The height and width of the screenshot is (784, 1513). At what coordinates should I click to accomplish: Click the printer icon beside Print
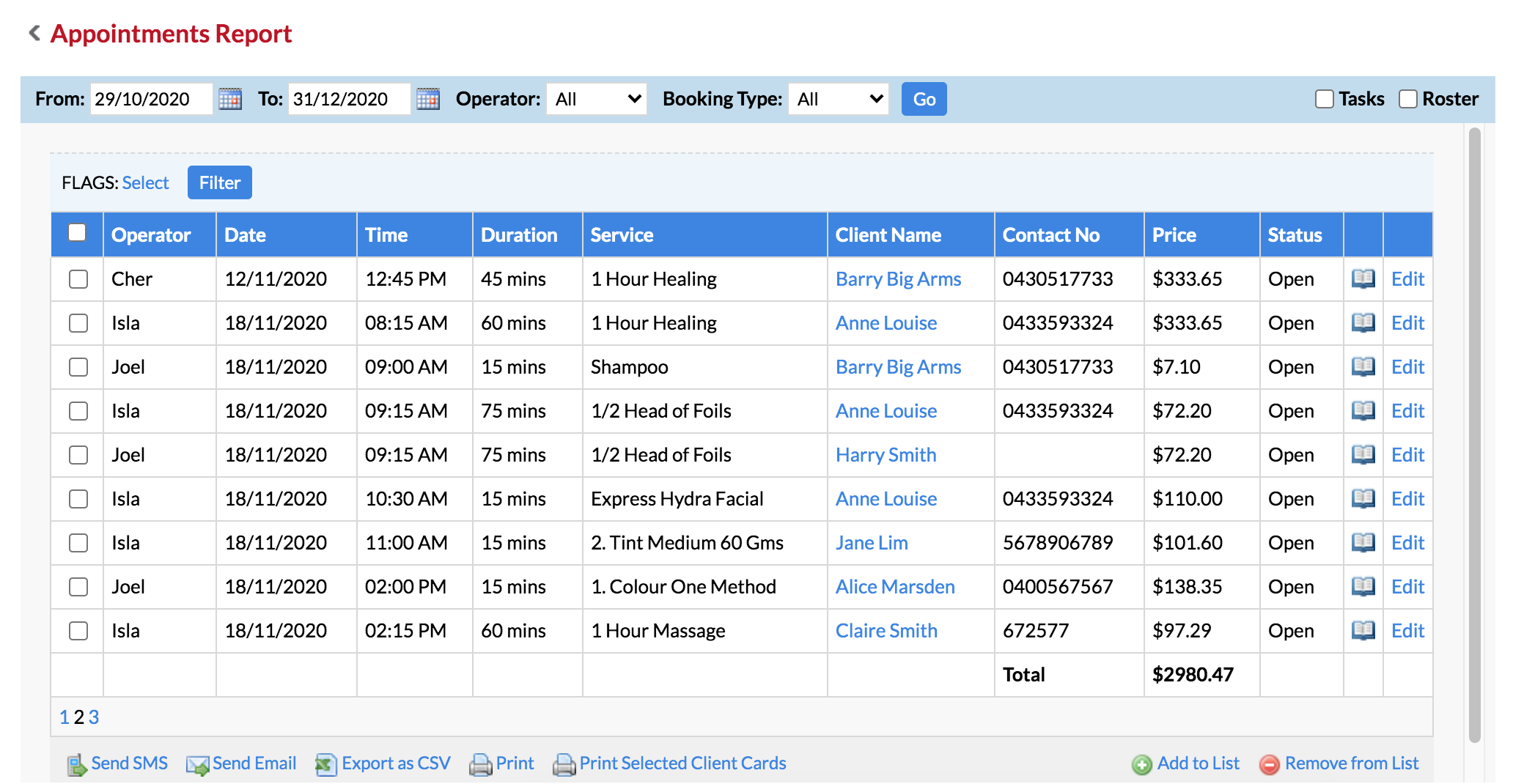pos(480,765)
